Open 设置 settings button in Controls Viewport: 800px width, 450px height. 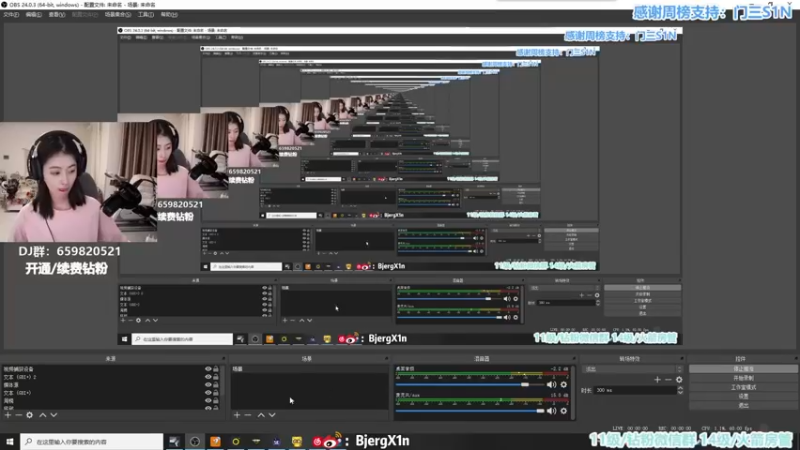[x=743, y=396]
